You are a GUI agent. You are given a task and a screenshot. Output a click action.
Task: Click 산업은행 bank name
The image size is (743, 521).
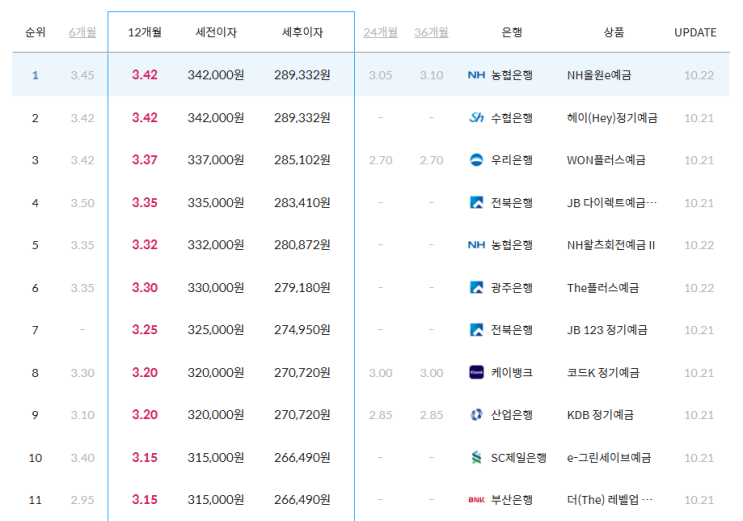(x=512, y=415)
